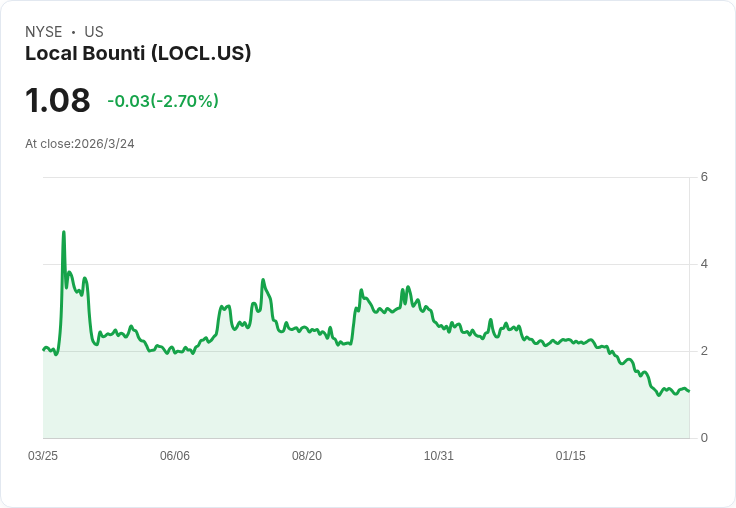Click the -0.03(-2.70%) price change
The height and width of the screenshot is (508, 736).
coord(163,101)
